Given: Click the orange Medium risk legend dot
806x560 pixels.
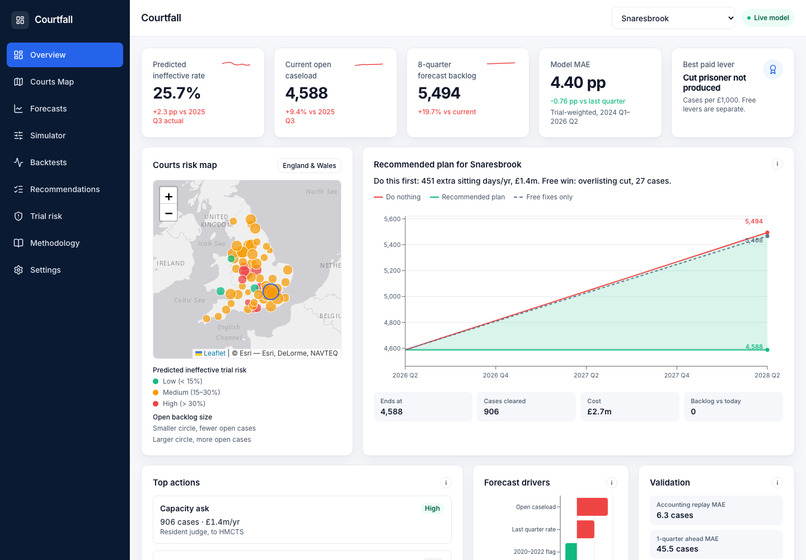Looking at the screenshot, I should (x=156, y=392).
